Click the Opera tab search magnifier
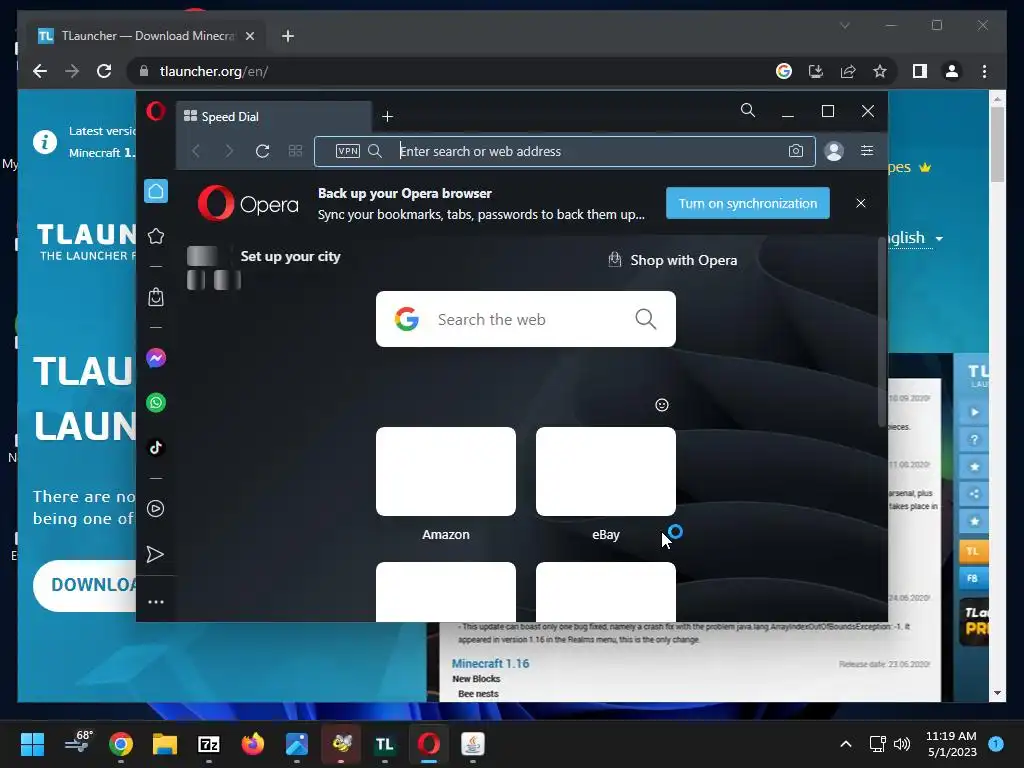The image size is (1024, 768). coord(748,110)
